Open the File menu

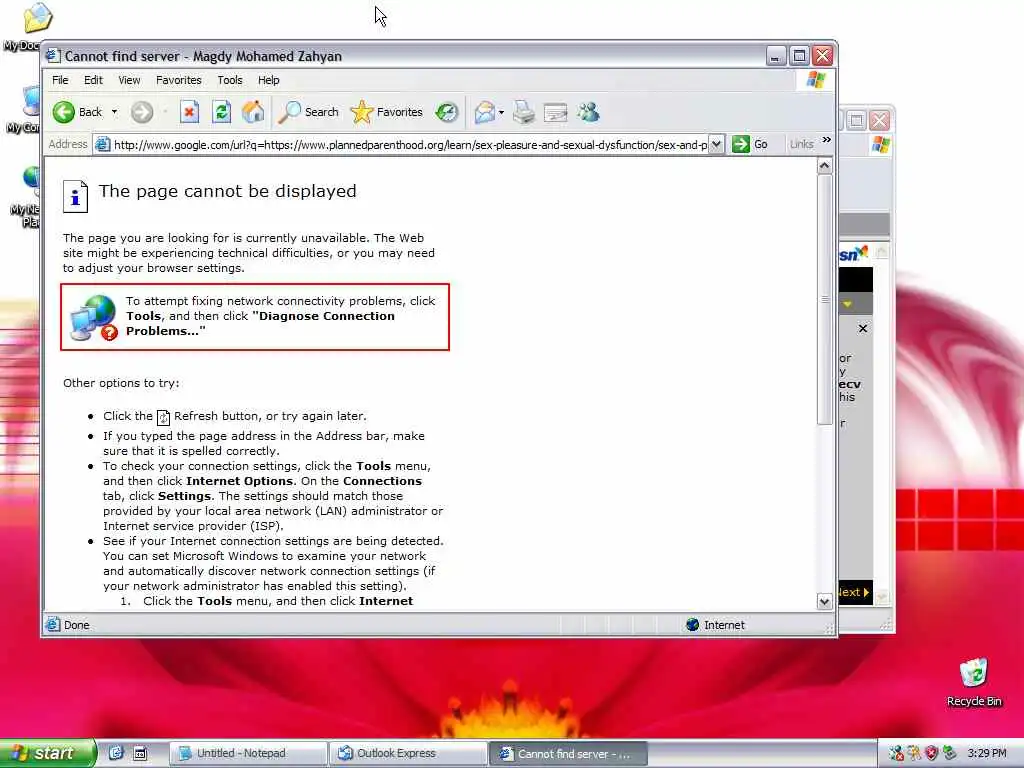pos(60,80)
